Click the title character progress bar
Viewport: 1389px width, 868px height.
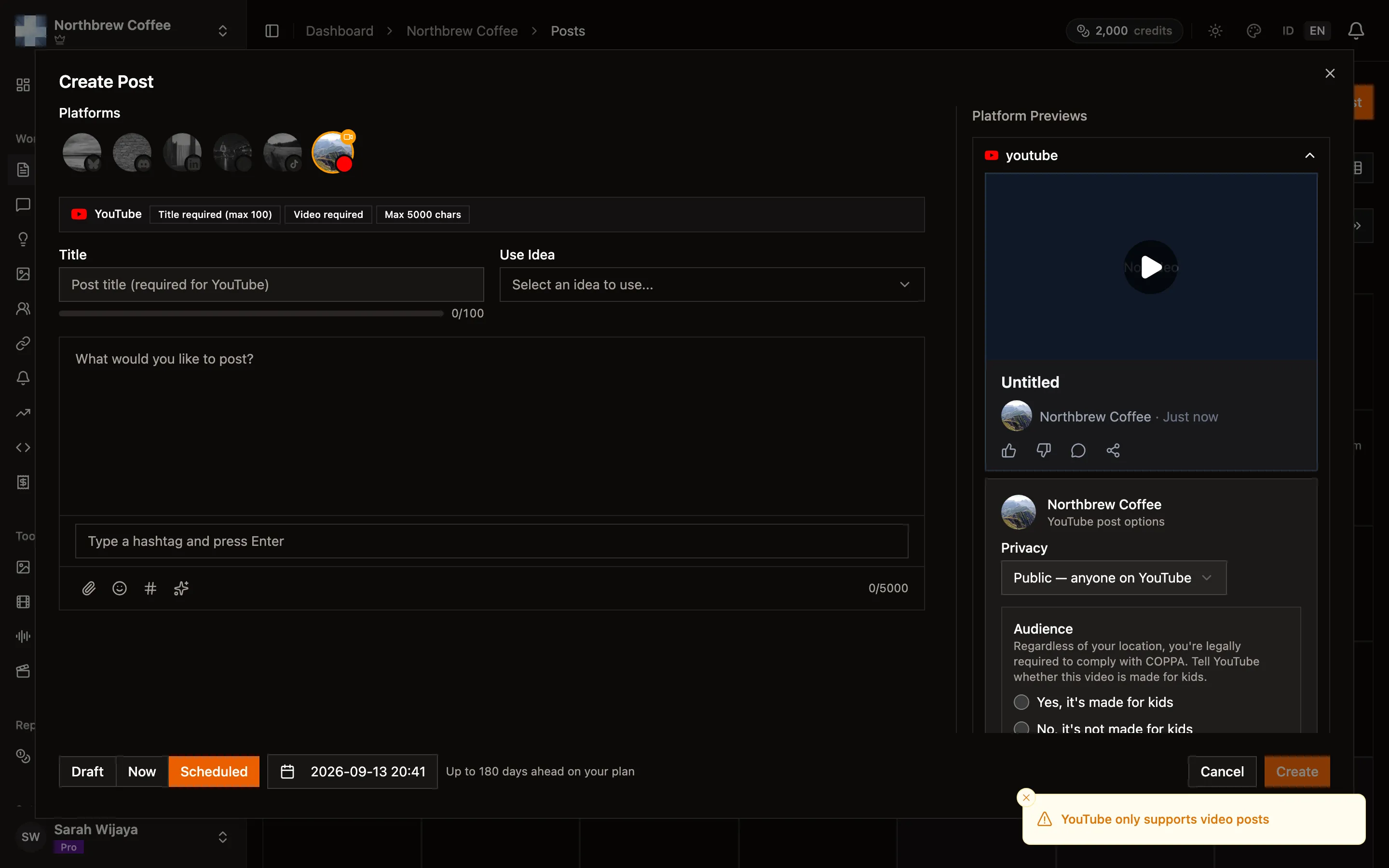point(251,313)
